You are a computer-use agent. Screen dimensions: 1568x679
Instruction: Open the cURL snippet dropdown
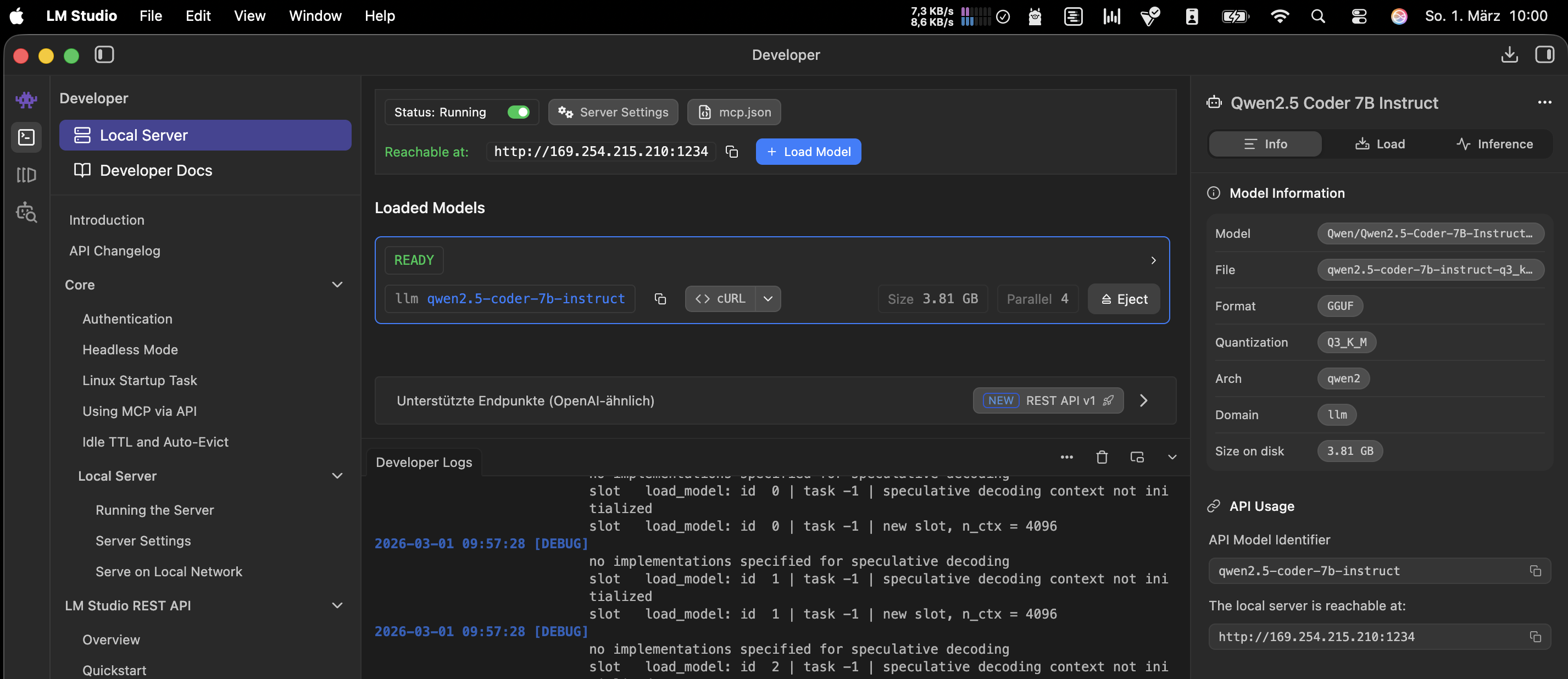(x=768, y=299)
